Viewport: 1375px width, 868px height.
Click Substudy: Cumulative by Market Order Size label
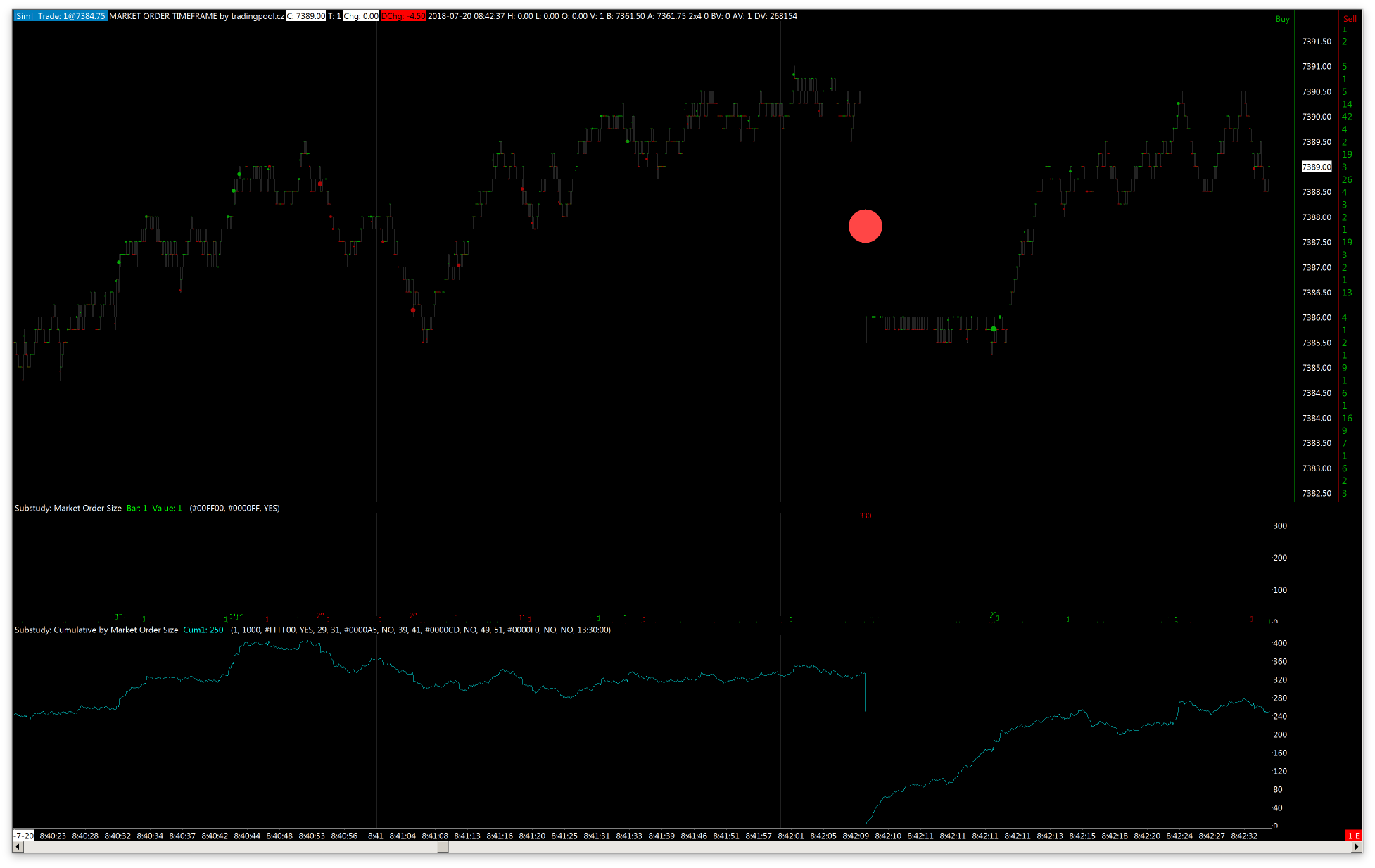pyautogui.click(x=96, y=630)
